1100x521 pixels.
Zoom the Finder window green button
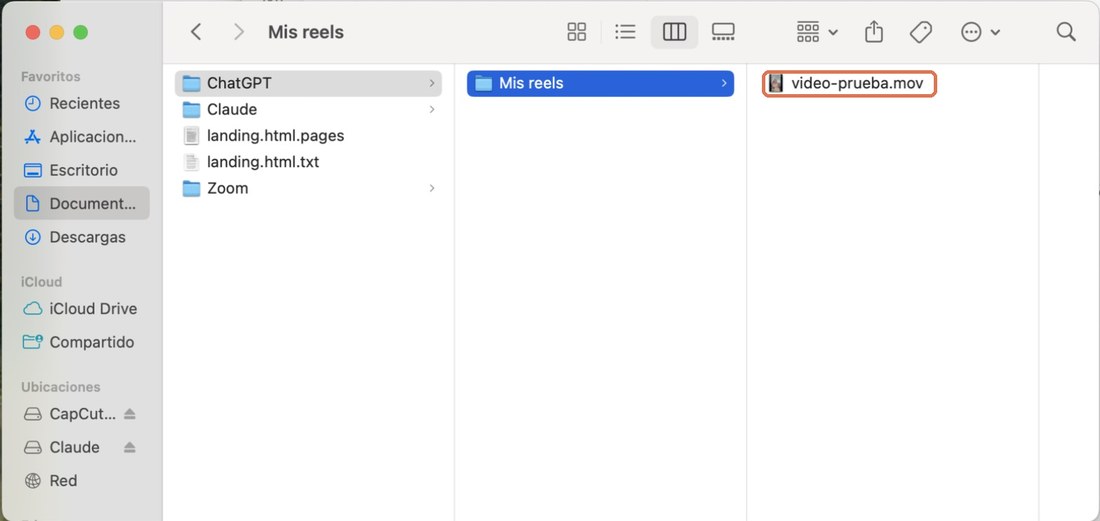click(81, 32)
